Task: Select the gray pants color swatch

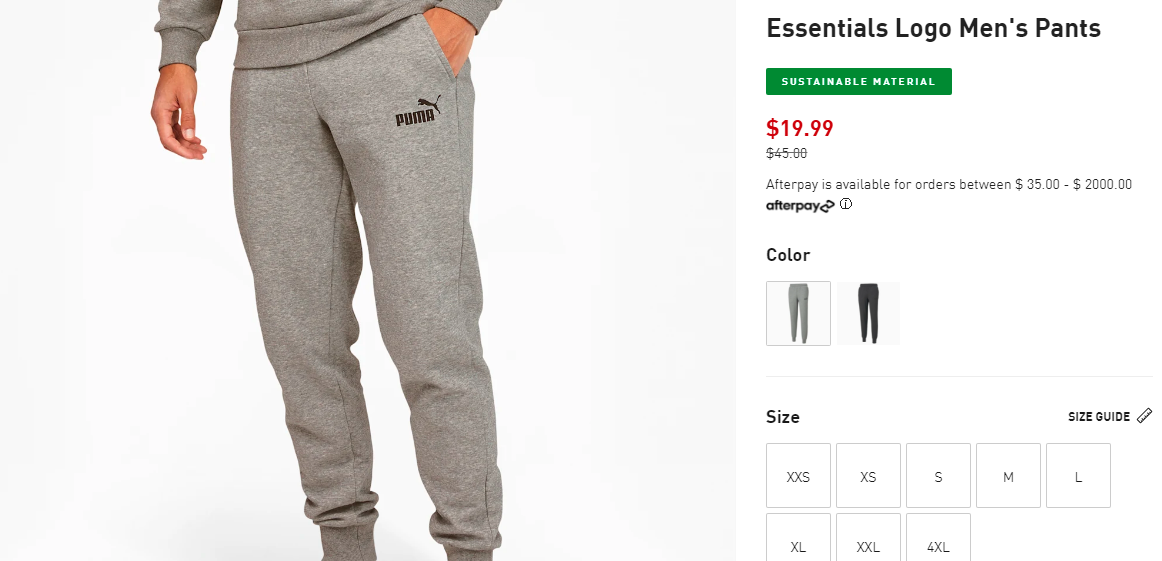Action: pos(798,313)
